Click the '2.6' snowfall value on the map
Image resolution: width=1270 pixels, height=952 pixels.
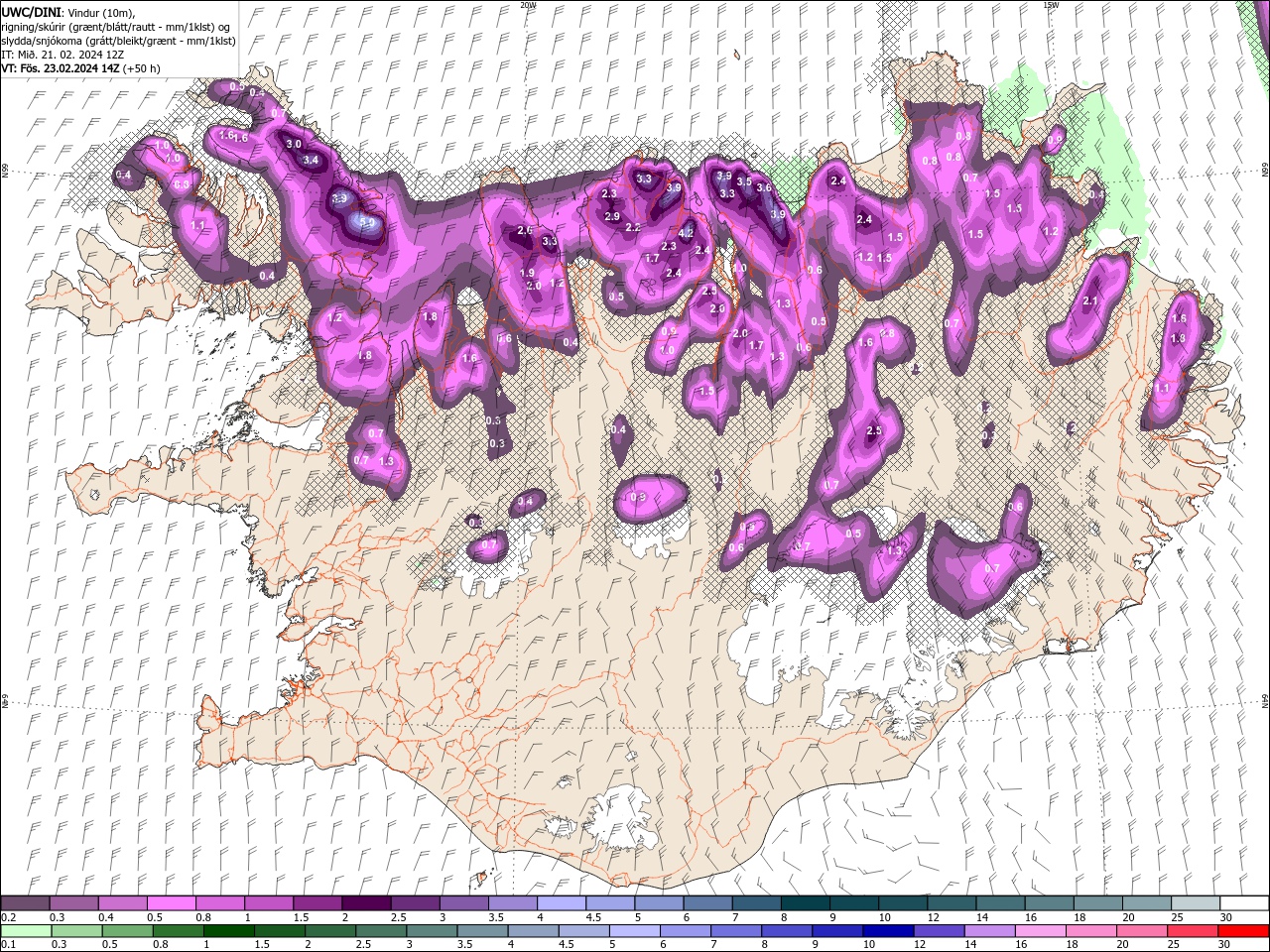click(x=526, y=230)
